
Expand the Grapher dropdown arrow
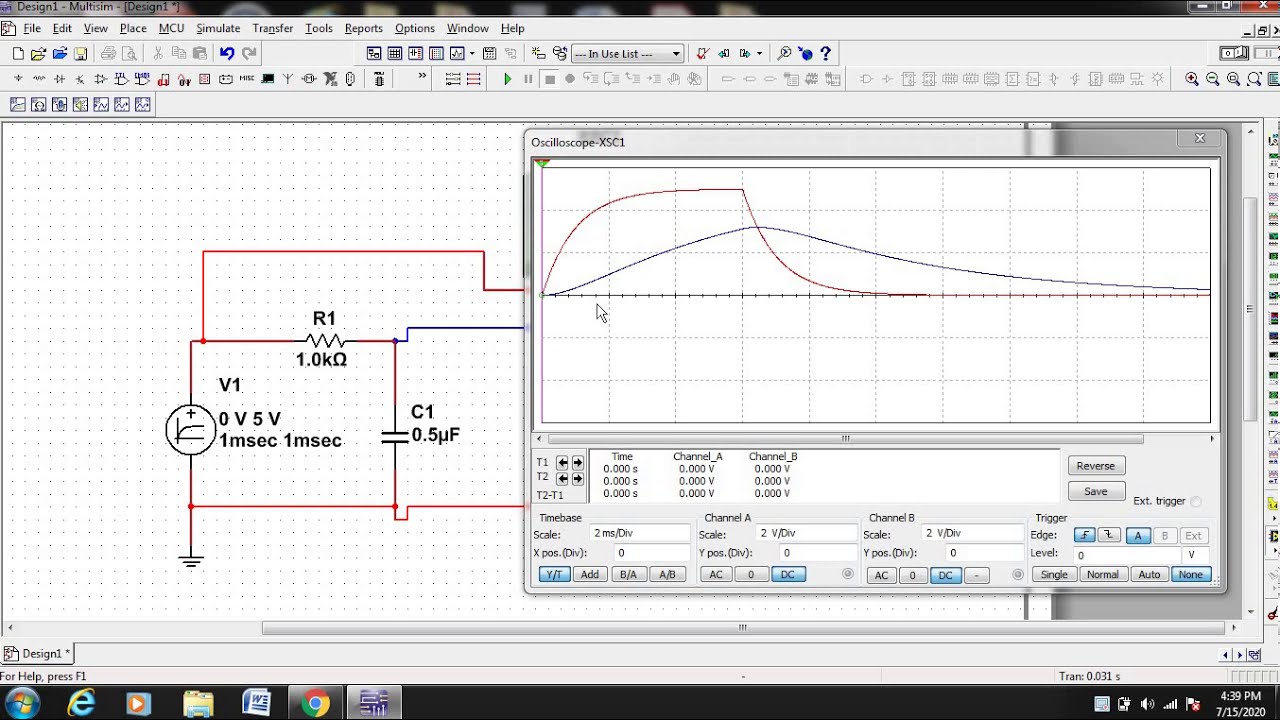[472, 54]
